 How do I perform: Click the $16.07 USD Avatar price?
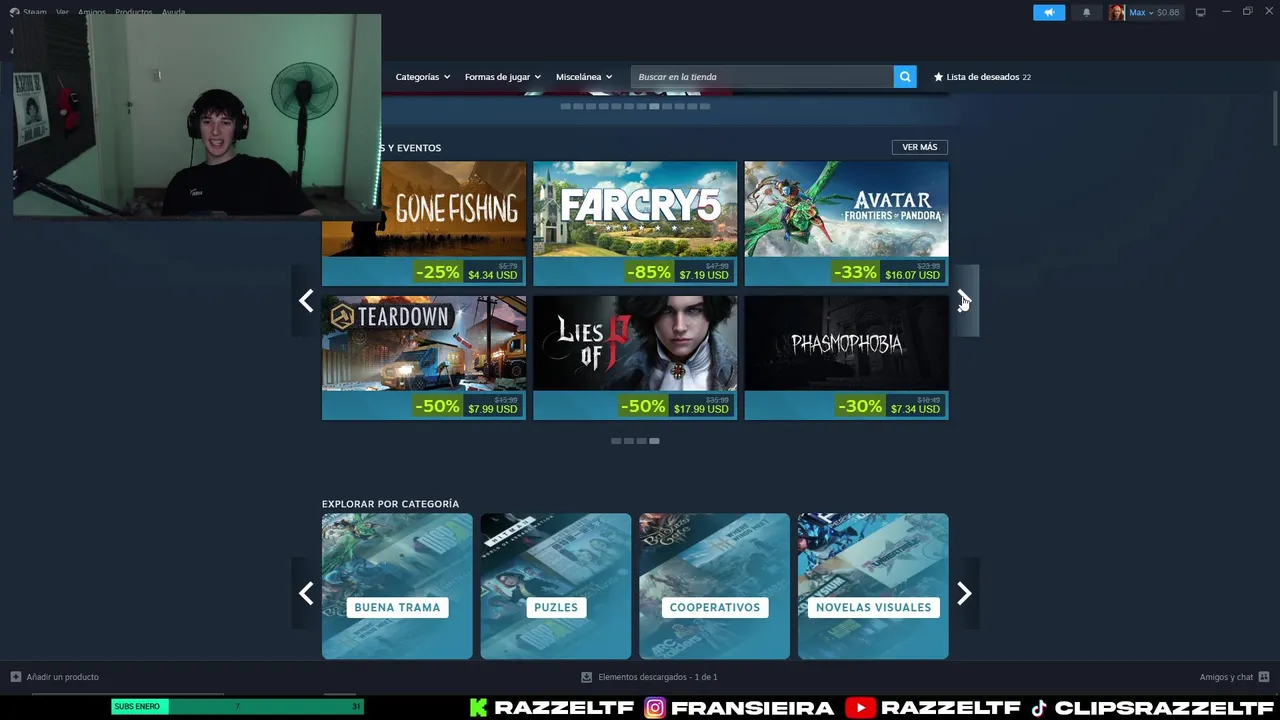pos(912,275)
